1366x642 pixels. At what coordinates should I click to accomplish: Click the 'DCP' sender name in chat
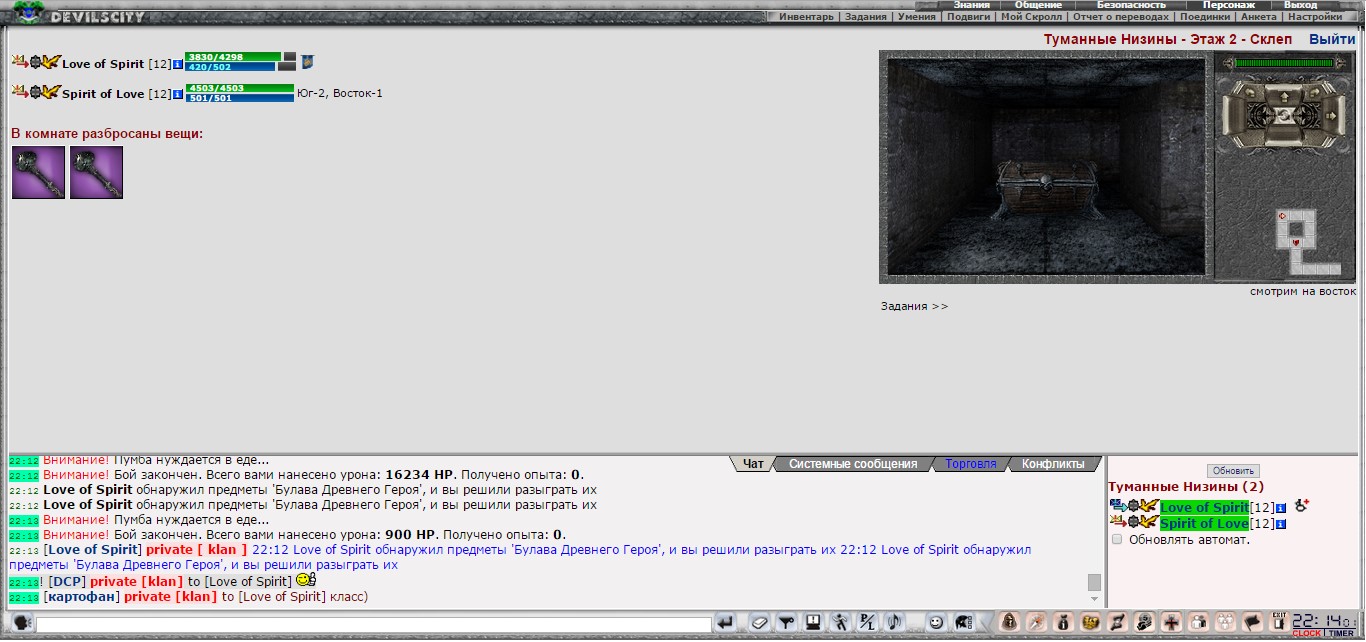point(67,581)
